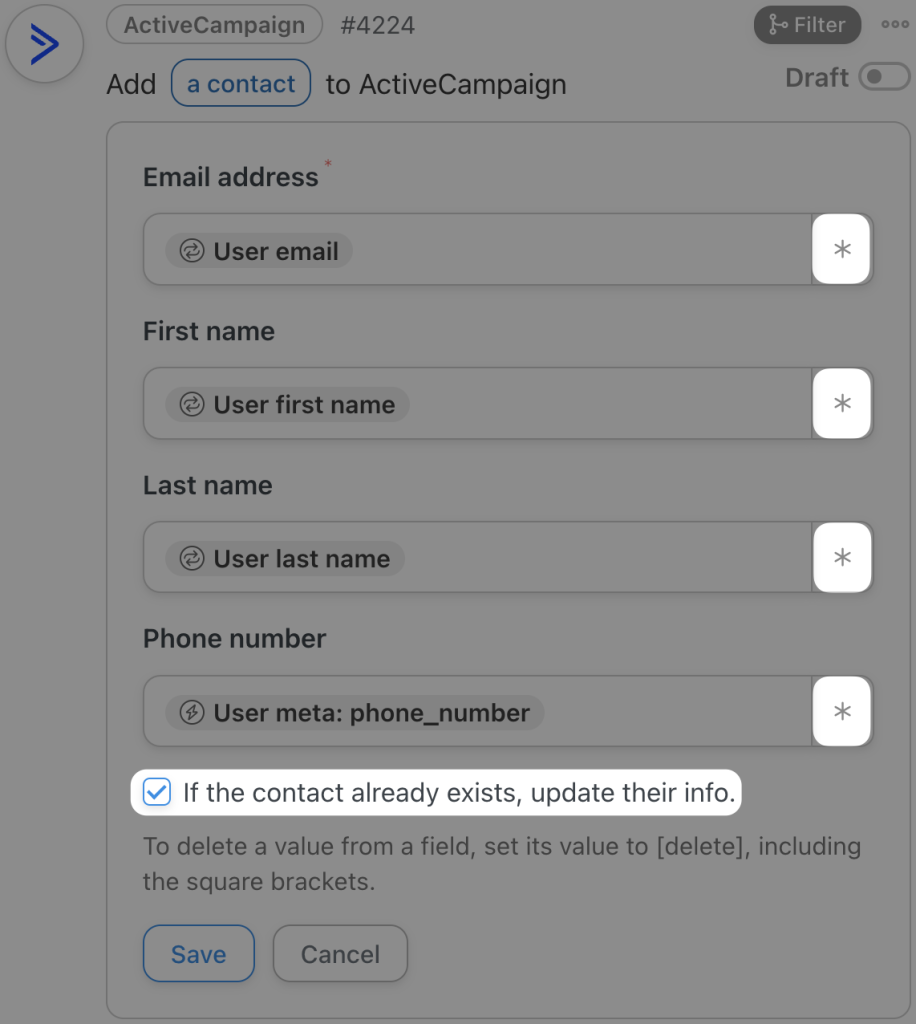Open the 'a contact' selector
916x1024 pixels.
[x=240, y=84]
